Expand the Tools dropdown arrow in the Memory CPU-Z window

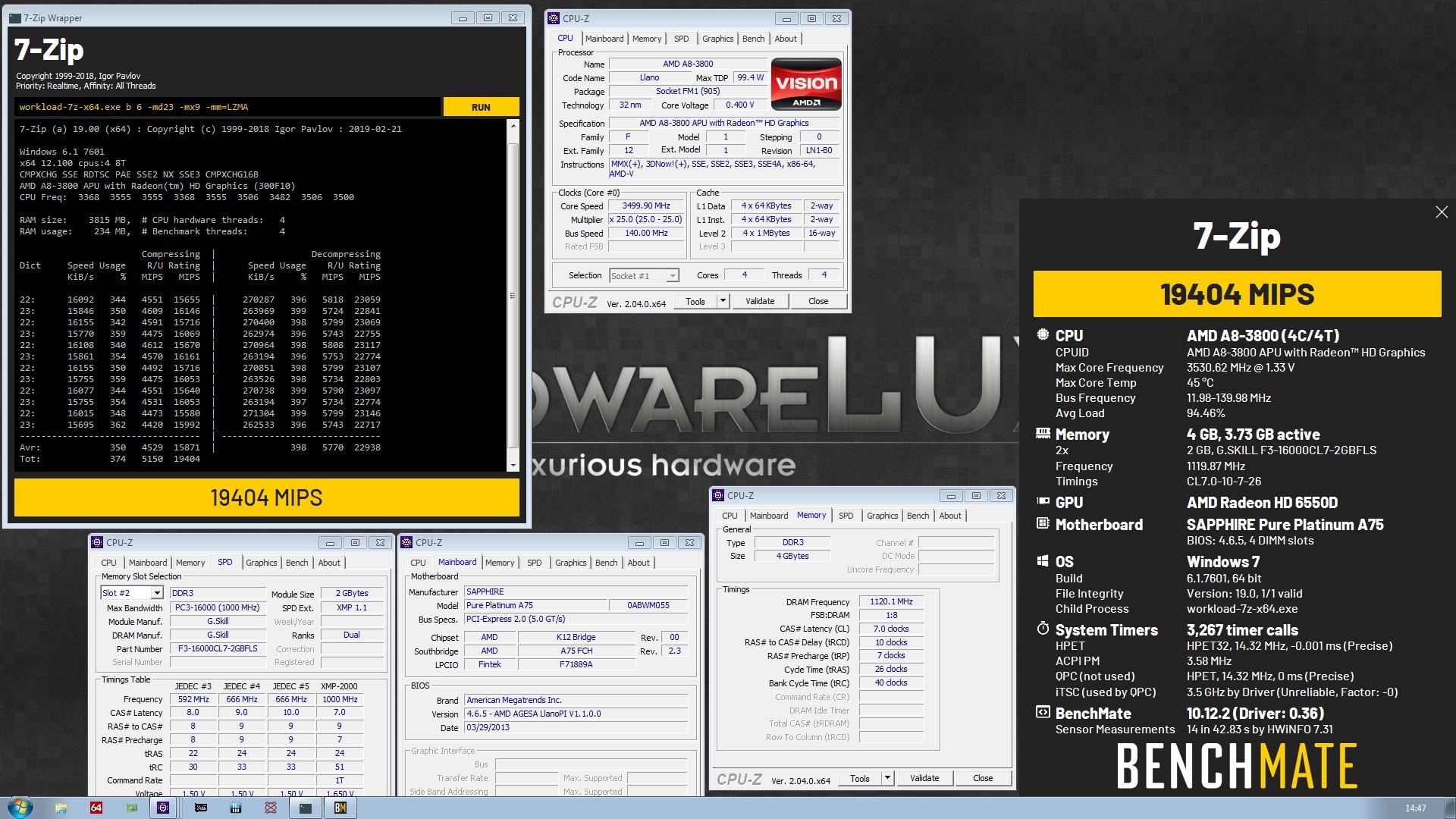pyautogui.click(x=887, y=778)
